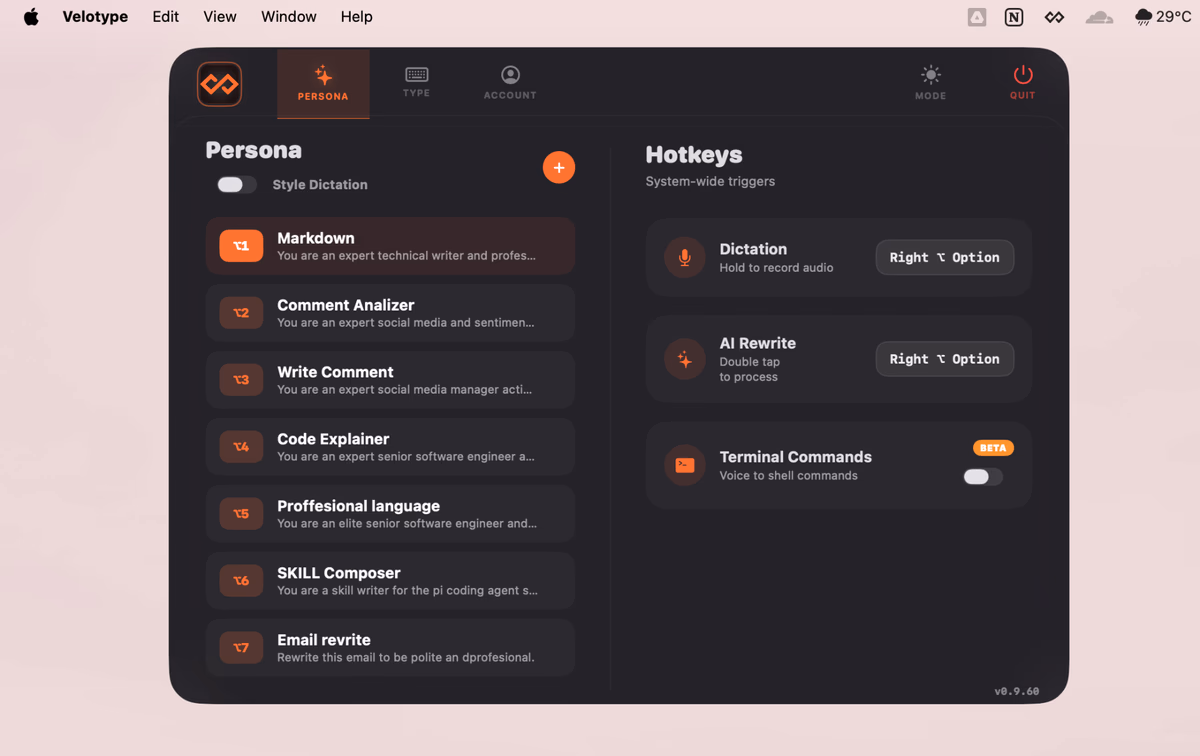Screen dimensions: 1200x756
Task: Switch to the Type tab
Action: (x=417, y=82)
